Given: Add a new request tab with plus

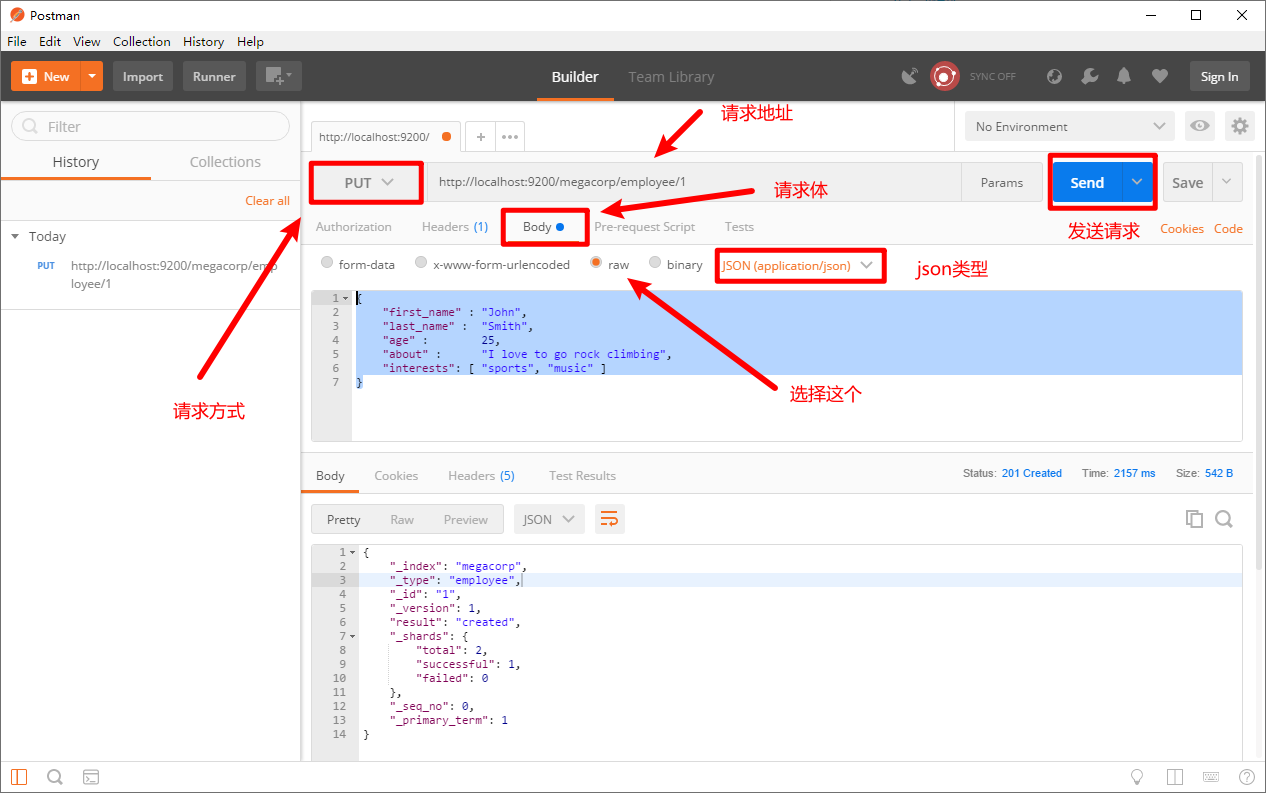Looking at the screenshot, I should tap(480, 137).
